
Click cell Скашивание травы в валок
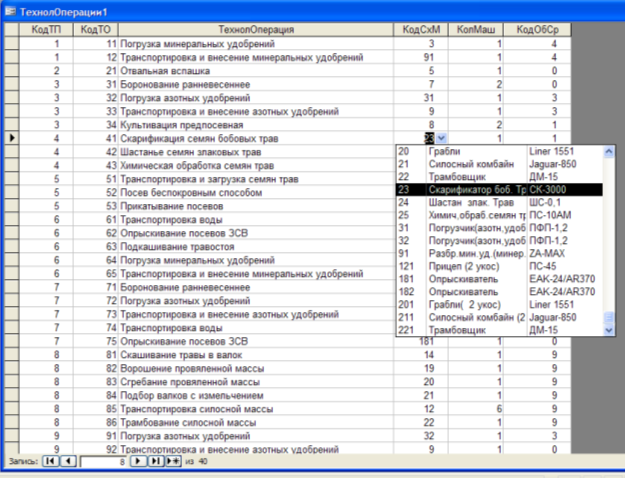tap(256, 355)
